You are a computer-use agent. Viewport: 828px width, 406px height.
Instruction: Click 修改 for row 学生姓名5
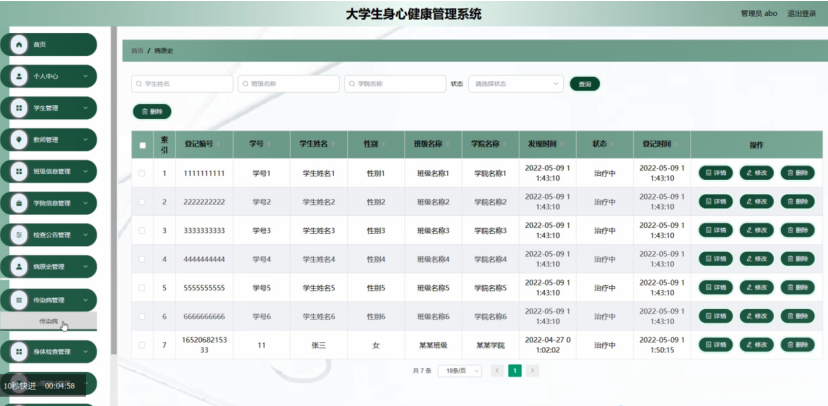pyautogui.click(x=756, y=288)
